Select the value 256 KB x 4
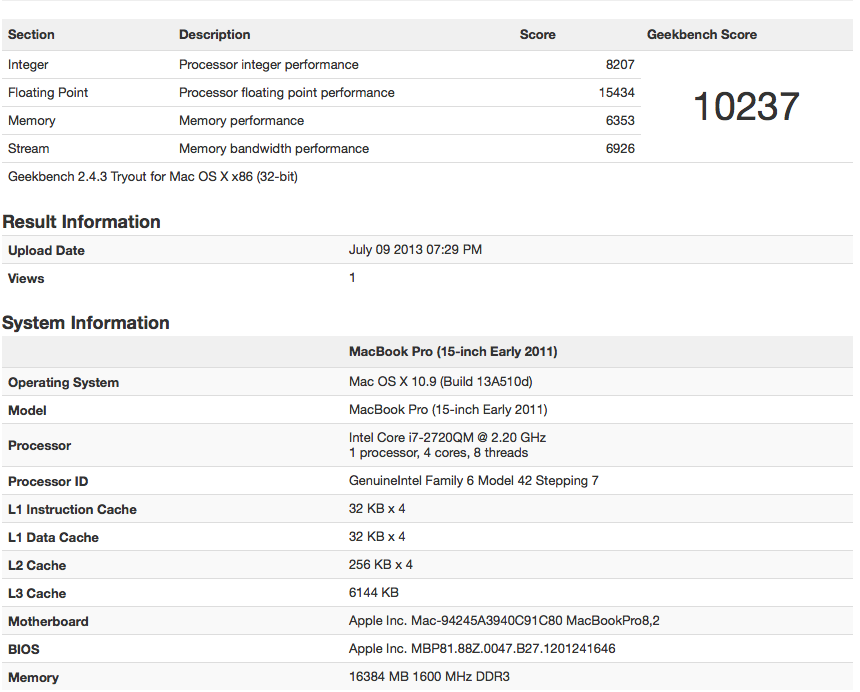Viewport: 860px width, 692px height. tap(381, 565)
